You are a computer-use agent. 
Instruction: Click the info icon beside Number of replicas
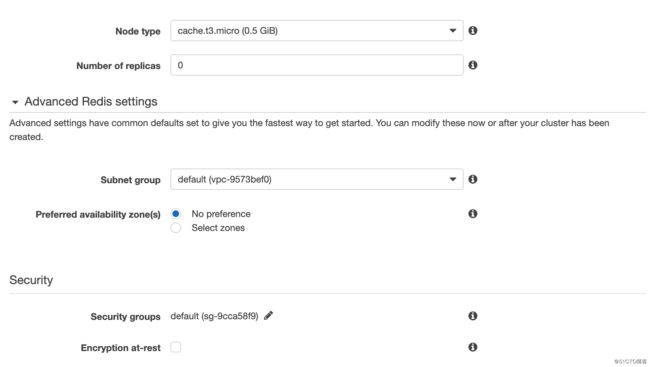click(x=473, y=65)
